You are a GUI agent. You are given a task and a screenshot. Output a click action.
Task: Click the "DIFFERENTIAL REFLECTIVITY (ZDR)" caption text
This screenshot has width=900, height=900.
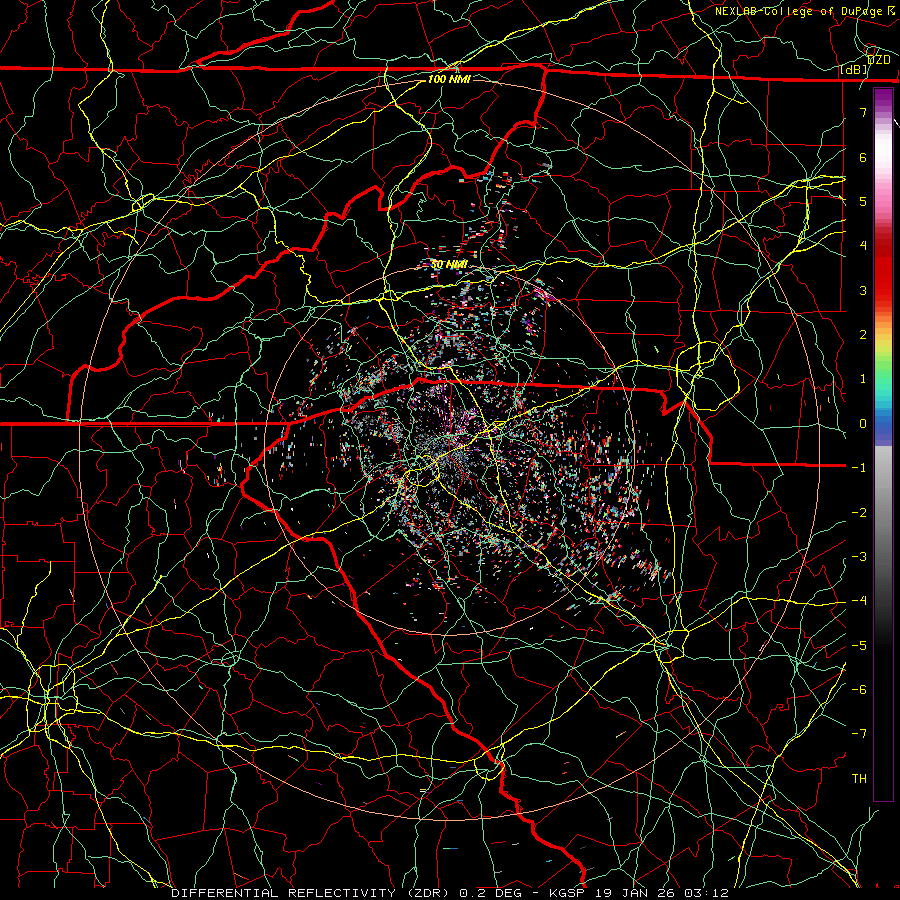click(313, 893)
